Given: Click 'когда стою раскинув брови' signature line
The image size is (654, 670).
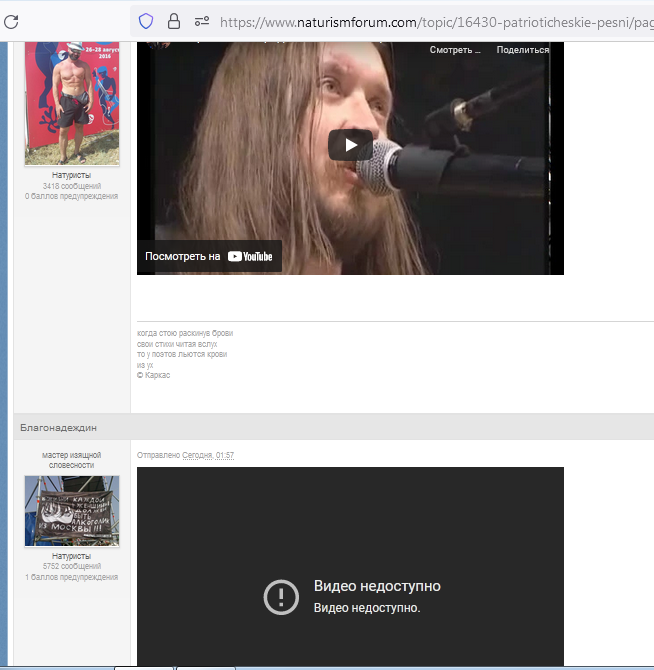Looking at the screenshot, I should tap(185, 333).
